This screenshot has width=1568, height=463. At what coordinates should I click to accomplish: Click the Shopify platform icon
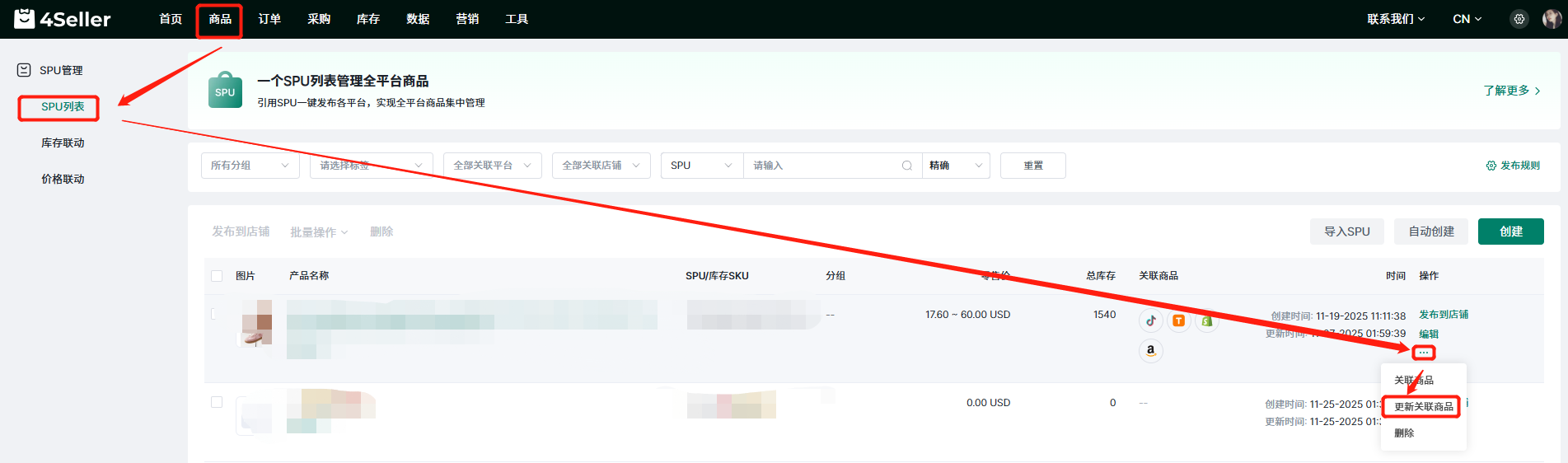tap(1206, 321)
